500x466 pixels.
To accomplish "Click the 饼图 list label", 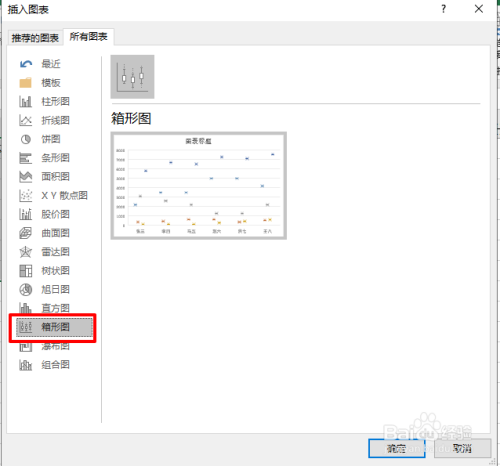I will [51, 139].
